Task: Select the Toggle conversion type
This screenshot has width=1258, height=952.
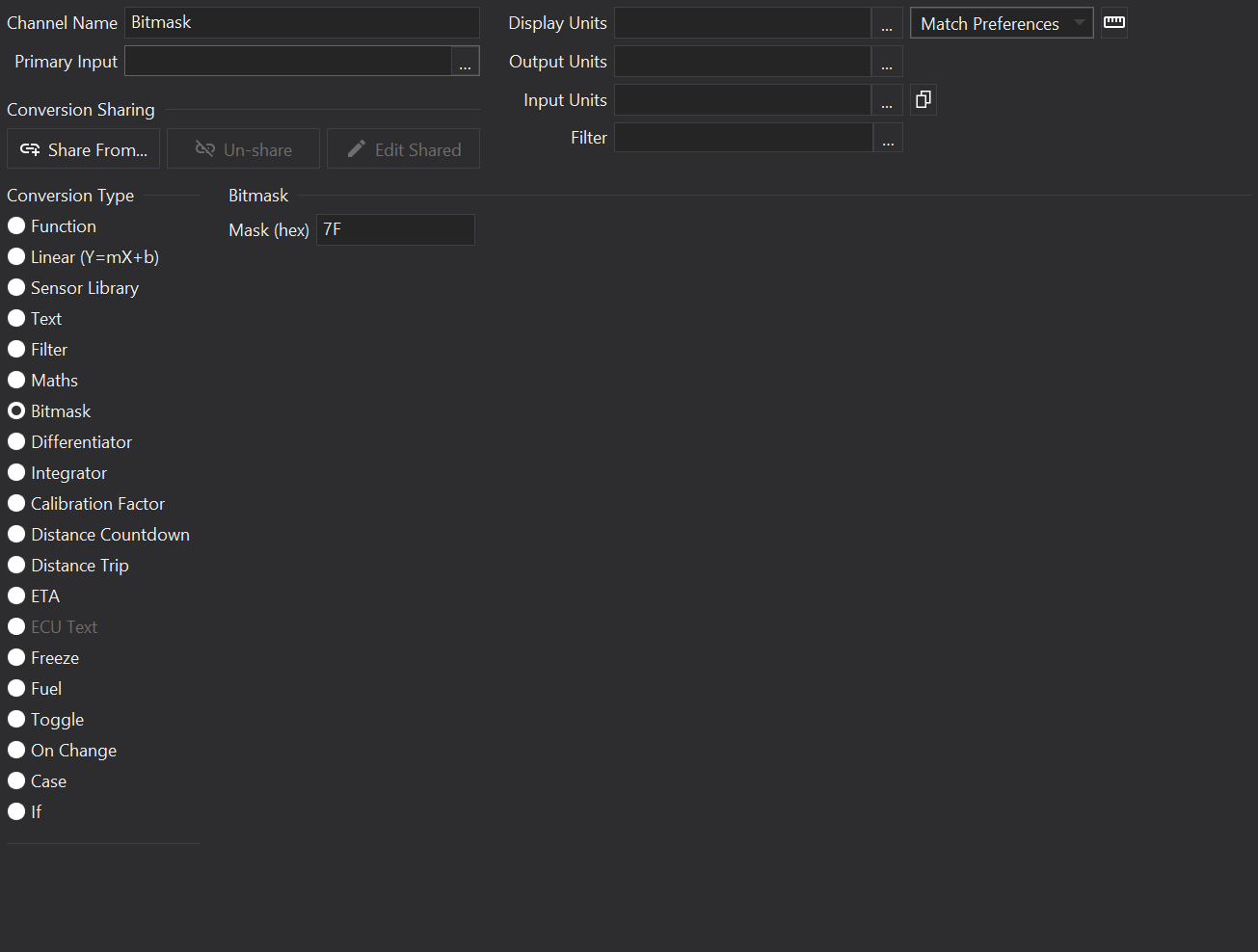Action: 16,719
